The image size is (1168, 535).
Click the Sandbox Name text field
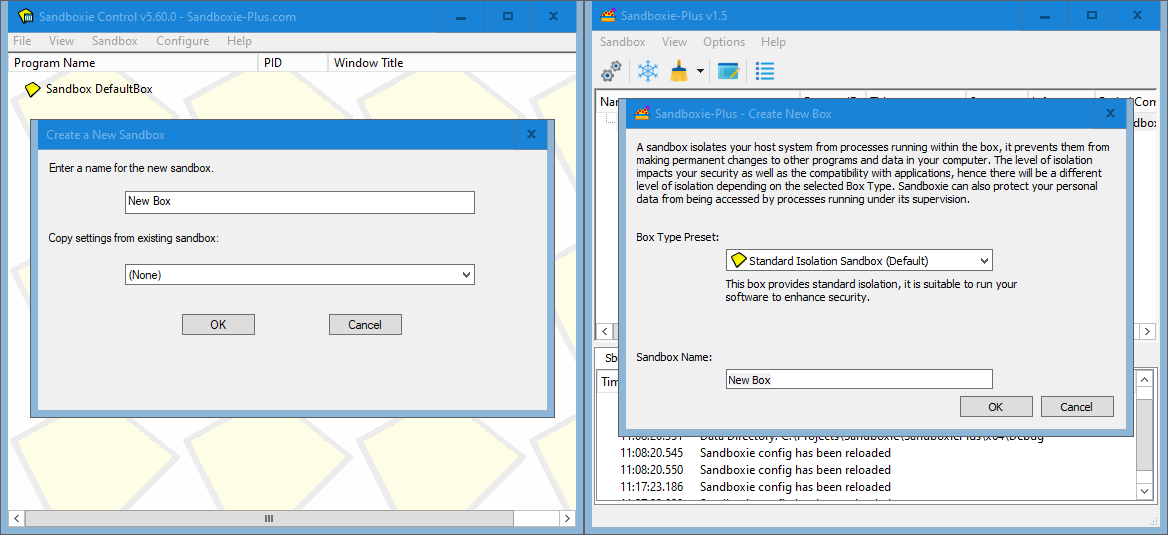858,379
